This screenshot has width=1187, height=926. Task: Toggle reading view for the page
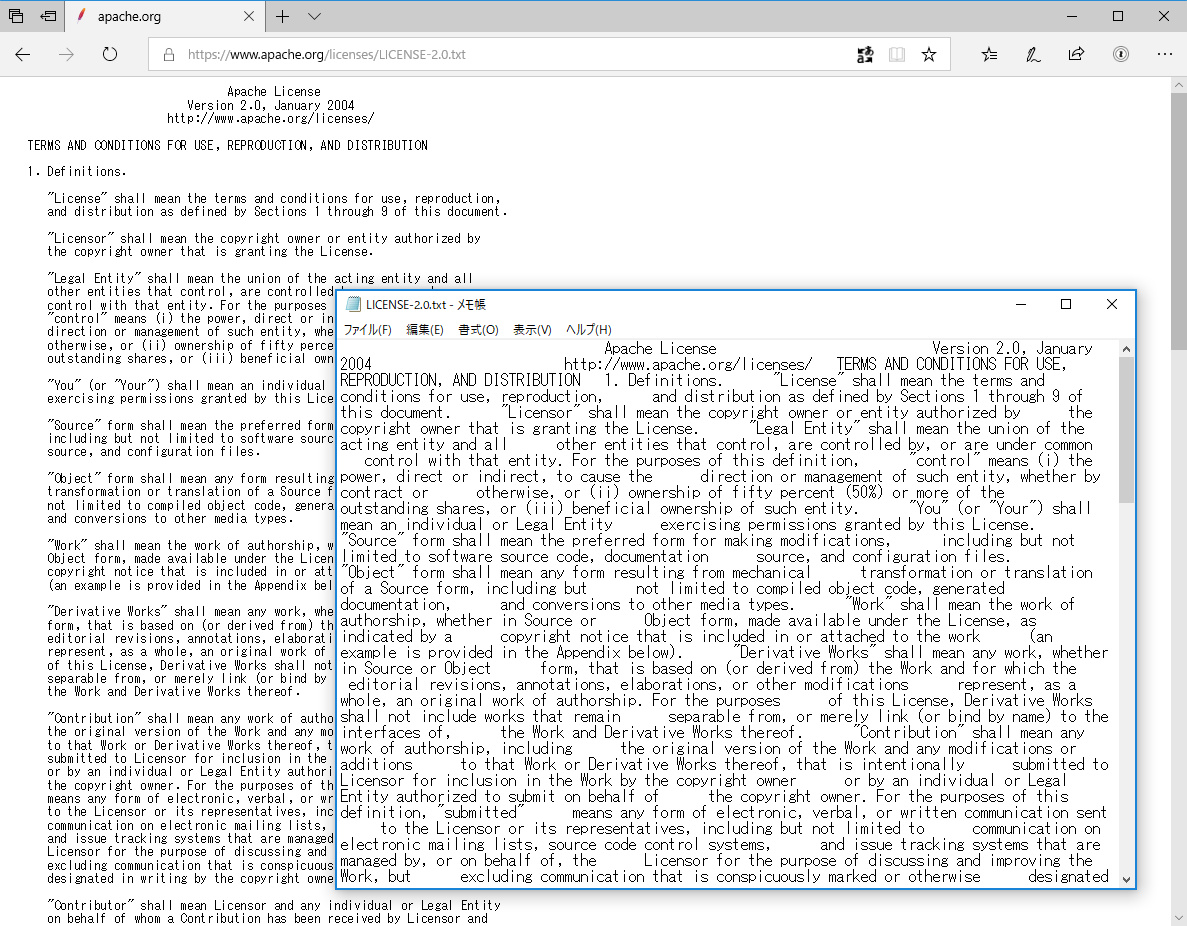[x=897, y=55]
